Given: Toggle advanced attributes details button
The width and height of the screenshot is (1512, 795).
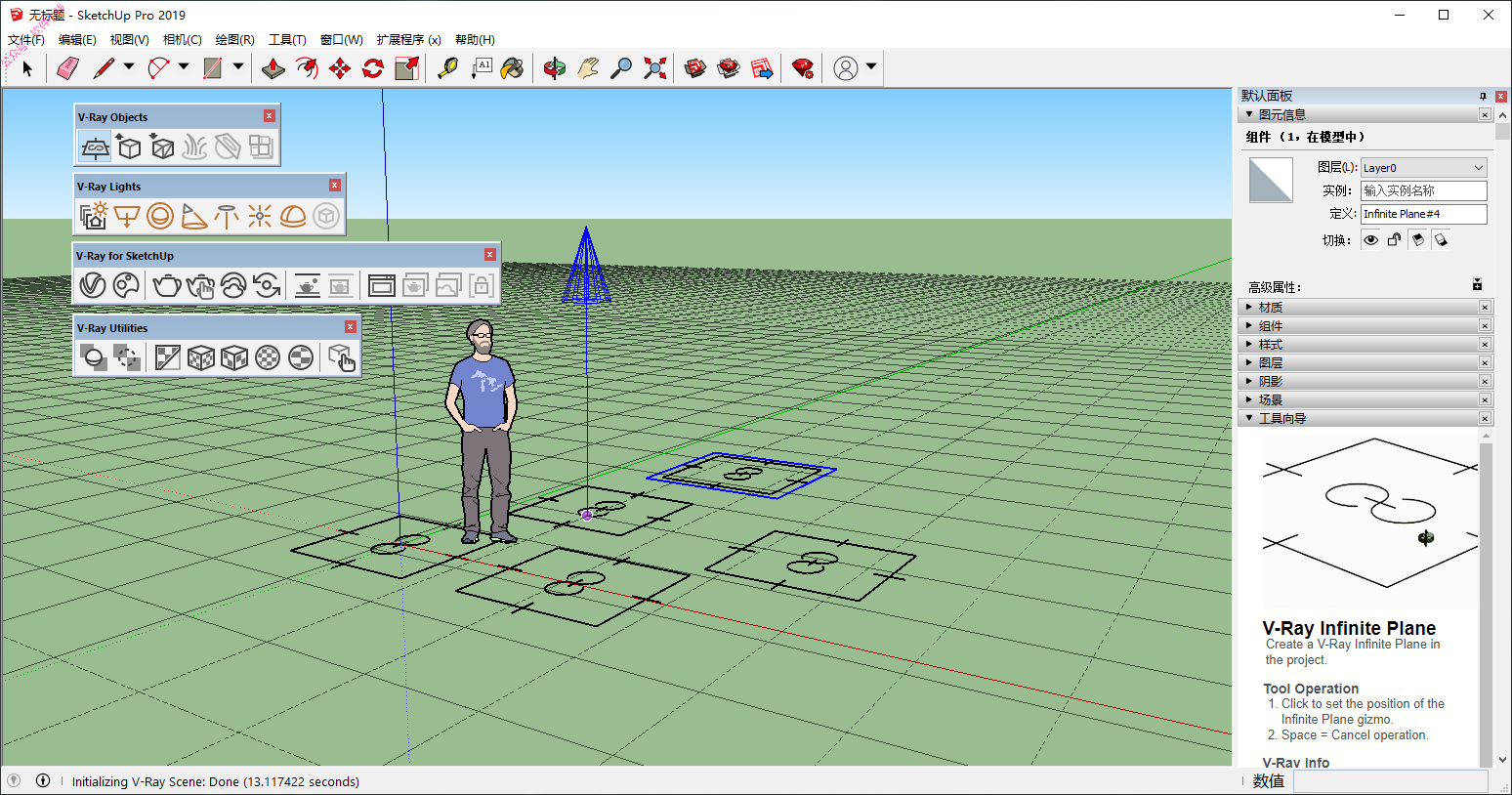Looking at the screenshot, I should (1477, 285).
